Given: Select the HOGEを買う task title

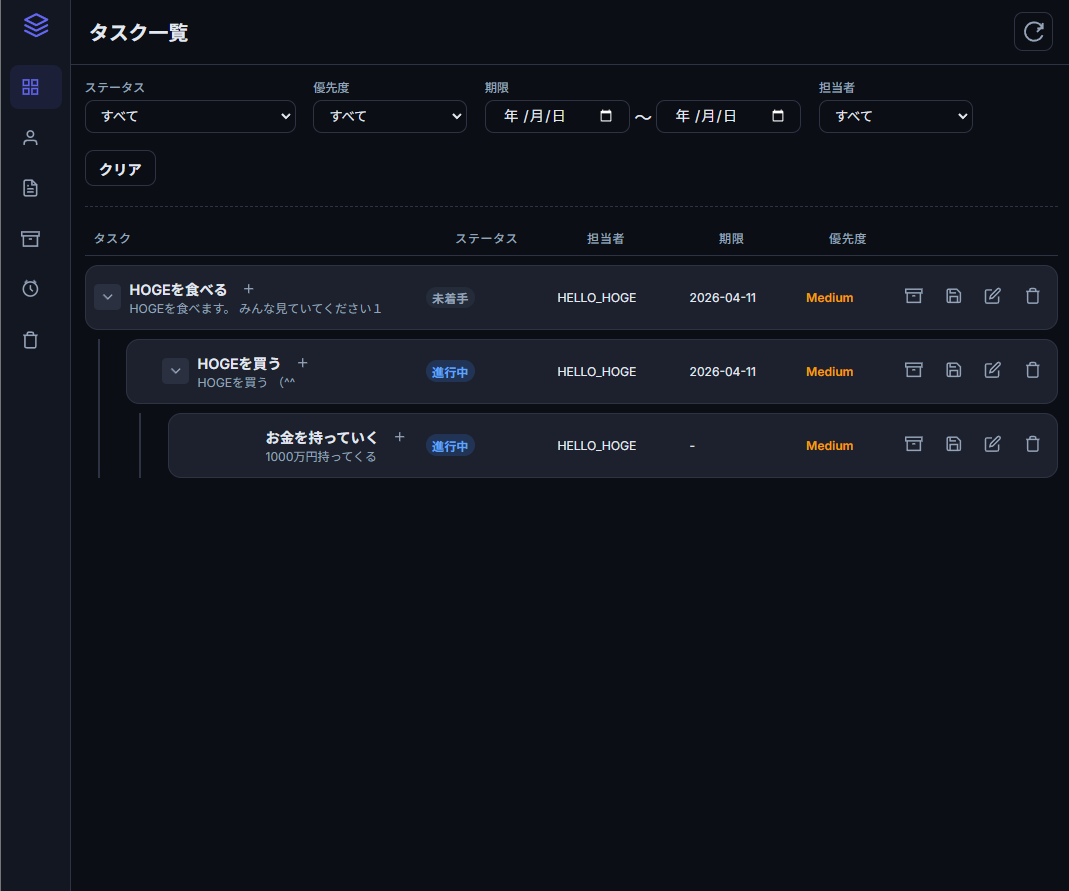Looking at the screenshot, I should point(239,363).
